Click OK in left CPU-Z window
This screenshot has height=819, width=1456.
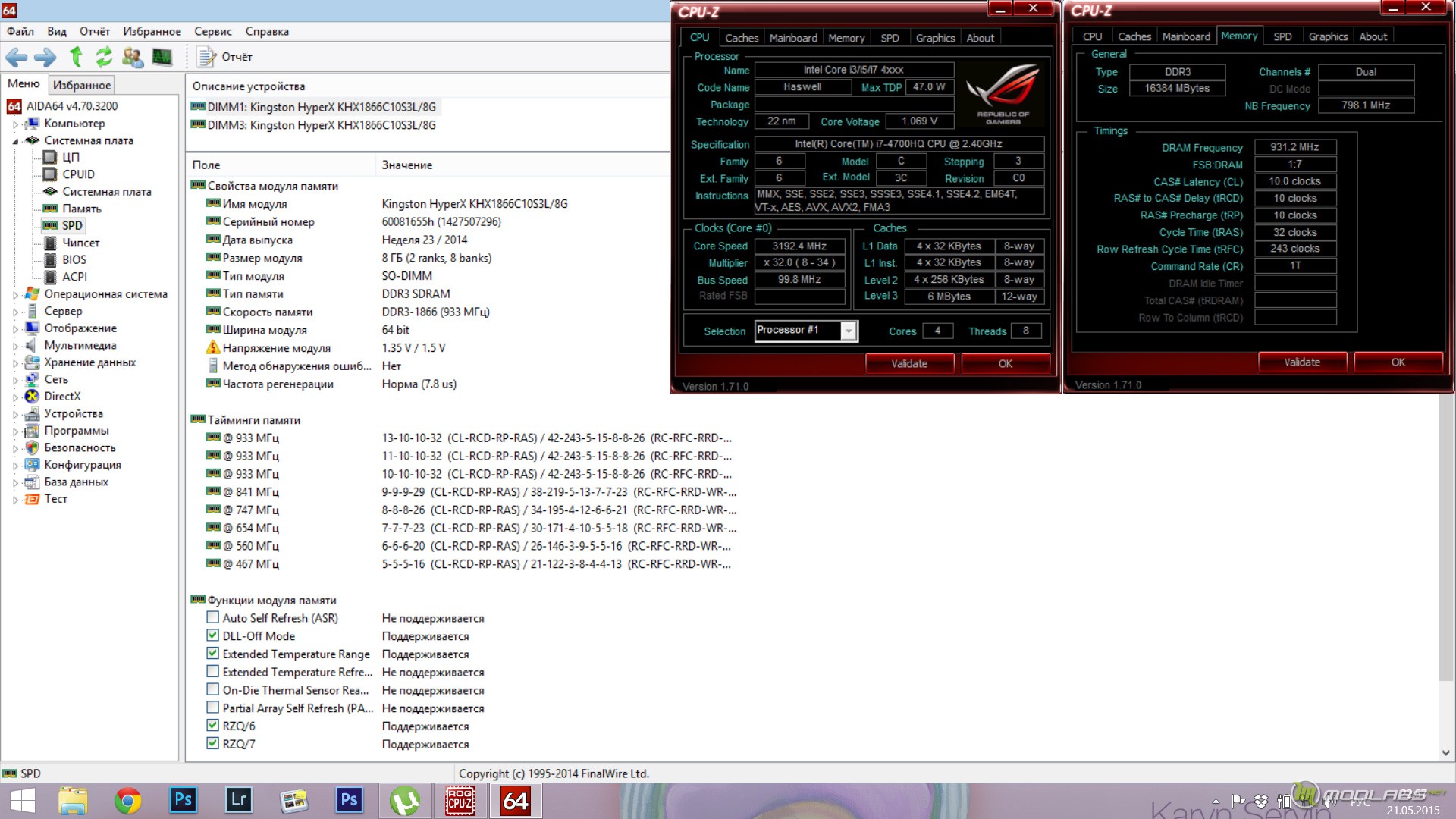tap(1006, 363)
